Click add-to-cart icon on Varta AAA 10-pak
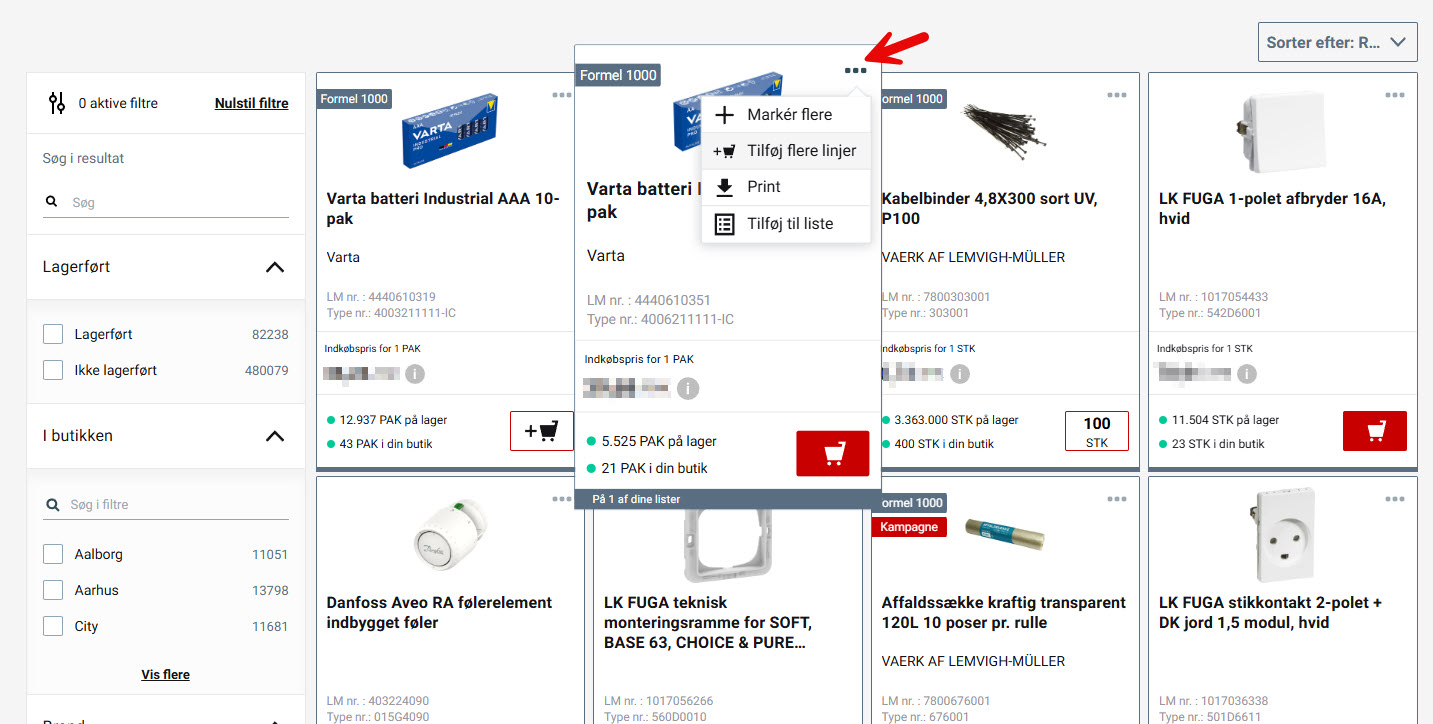 click(541, 431)
